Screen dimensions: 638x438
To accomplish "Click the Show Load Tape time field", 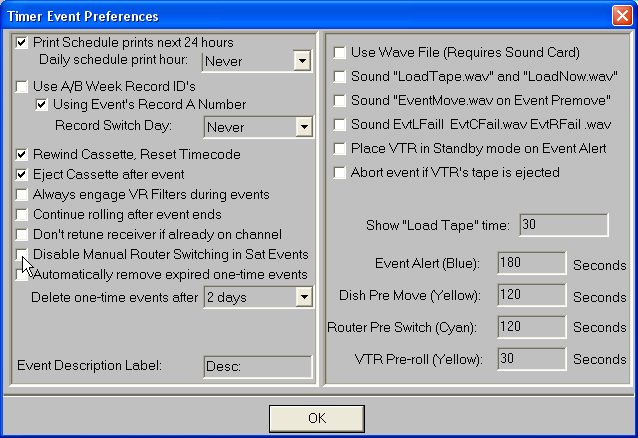I will pos(562,225).
